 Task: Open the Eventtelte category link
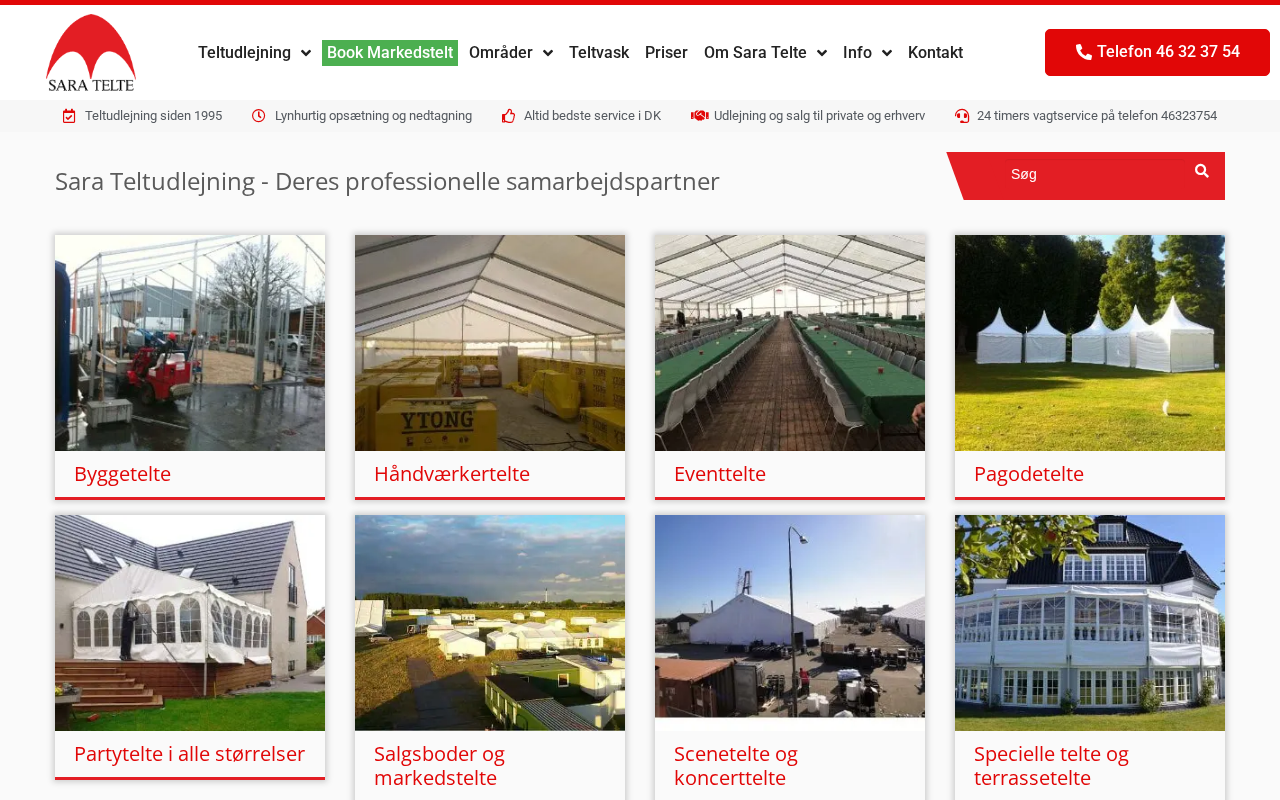(720, 474)
